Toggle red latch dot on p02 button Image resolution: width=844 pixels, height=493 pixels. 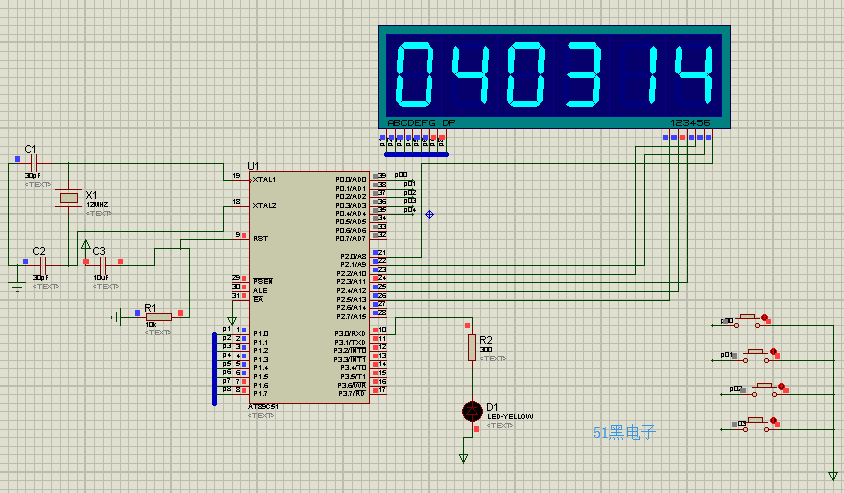coord(781,386)
